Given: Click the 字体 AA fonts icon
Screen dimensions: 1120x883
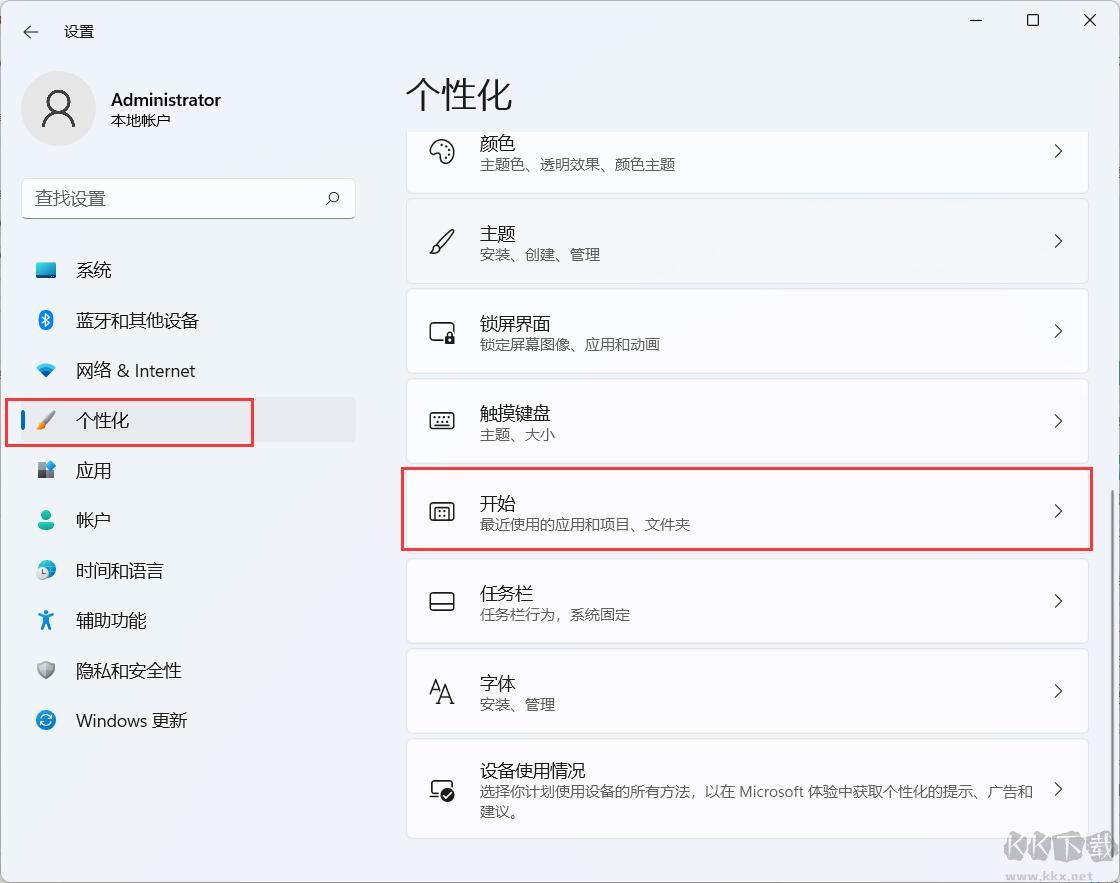Looking at the screenshot, I should pyautogui.click(x=441, y=691).
